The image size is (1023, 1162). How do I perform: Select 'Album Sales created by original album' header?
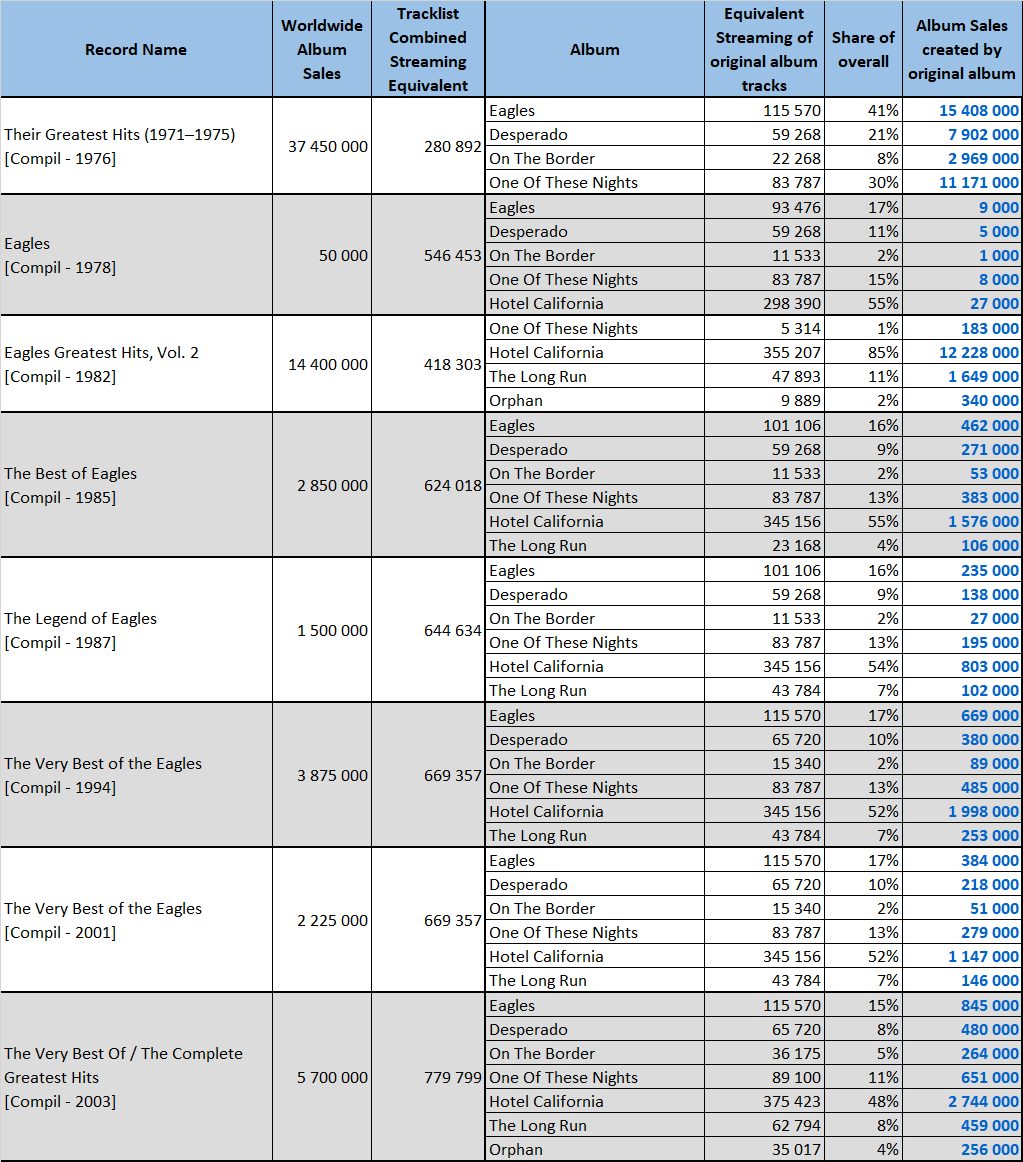[961, 50]
